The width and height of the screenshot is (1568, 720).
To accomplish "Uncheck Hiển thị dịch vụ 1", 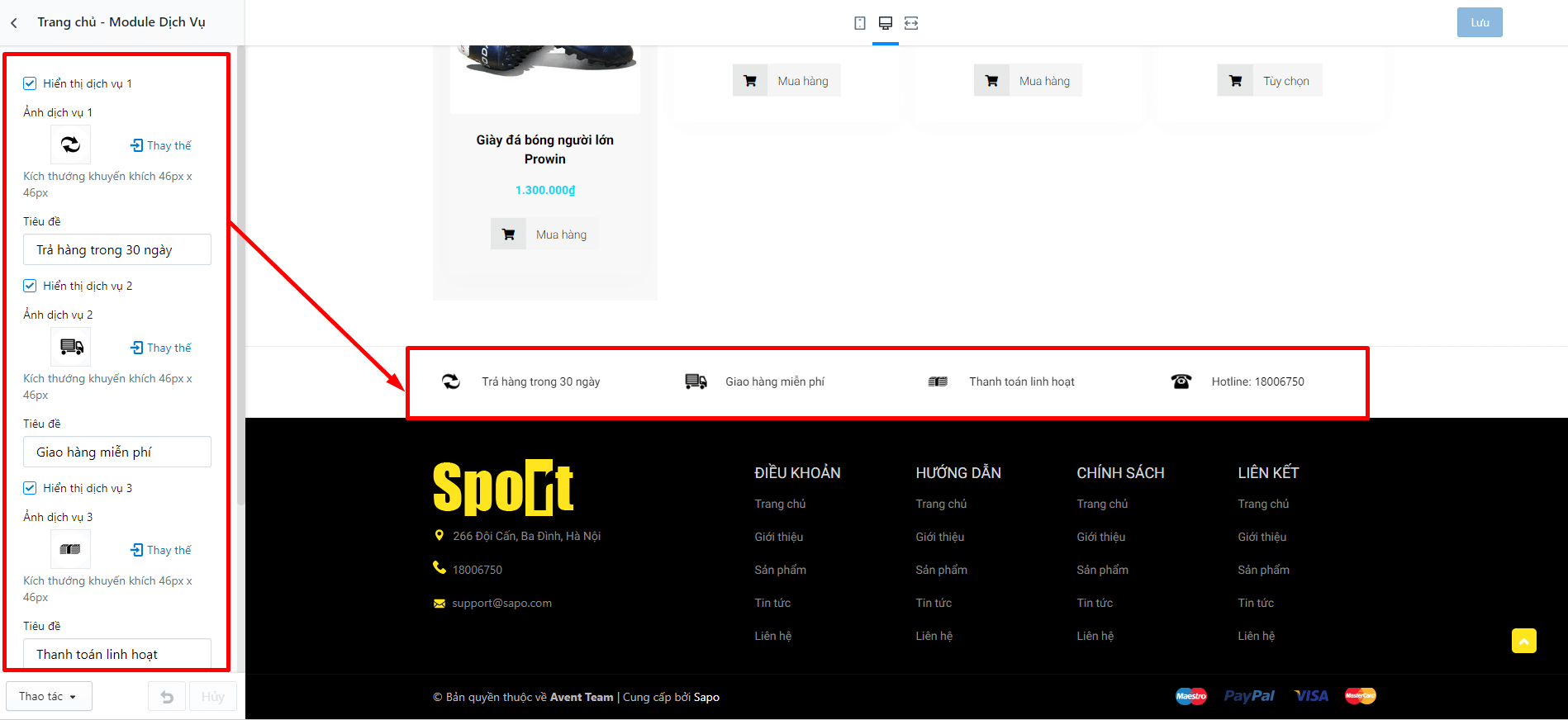I will (30, 83).
